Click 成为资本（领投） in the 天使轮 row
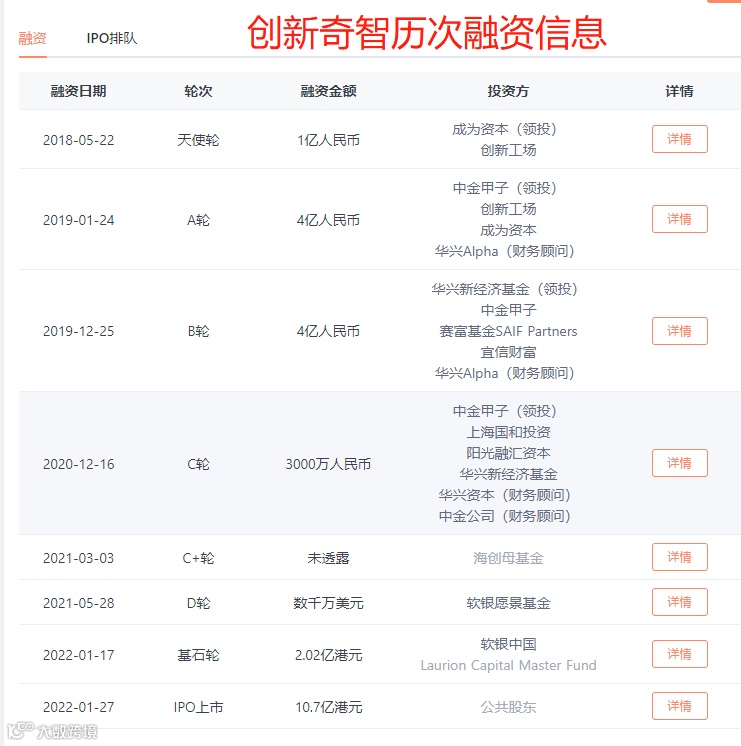 (504, 129)
